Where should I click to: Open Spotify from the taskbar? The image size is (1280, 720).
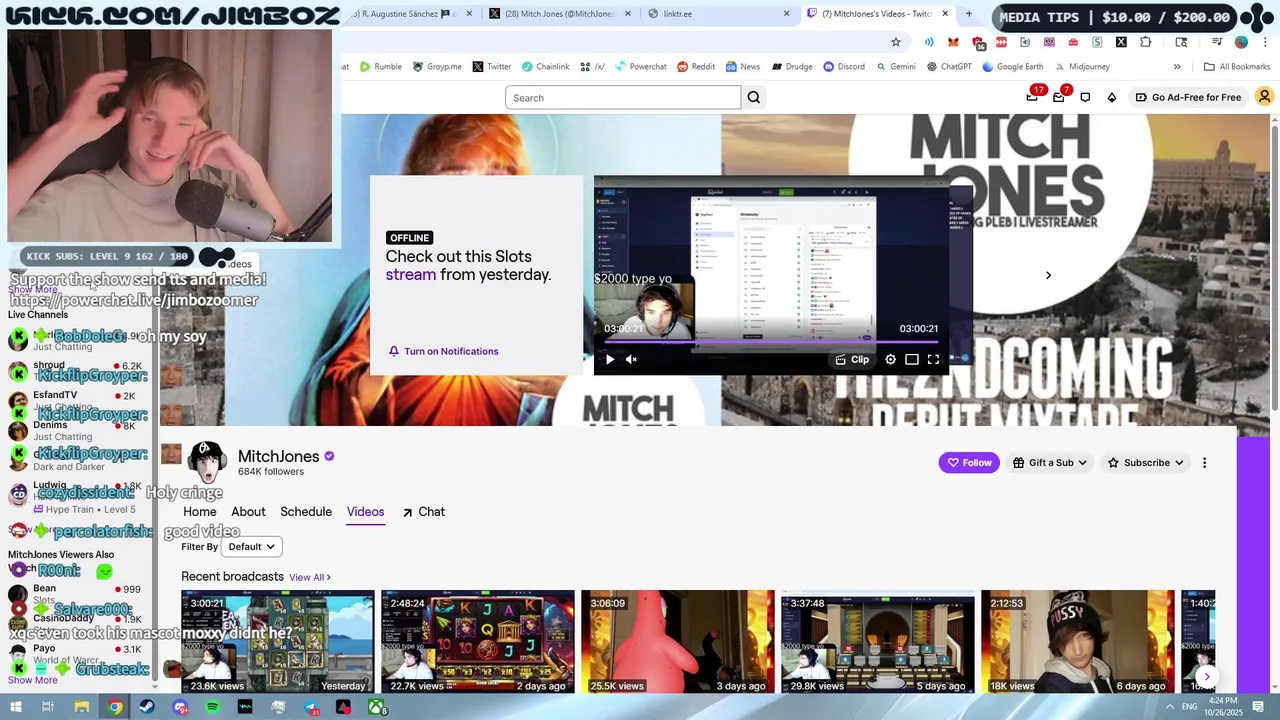point(212,707)
